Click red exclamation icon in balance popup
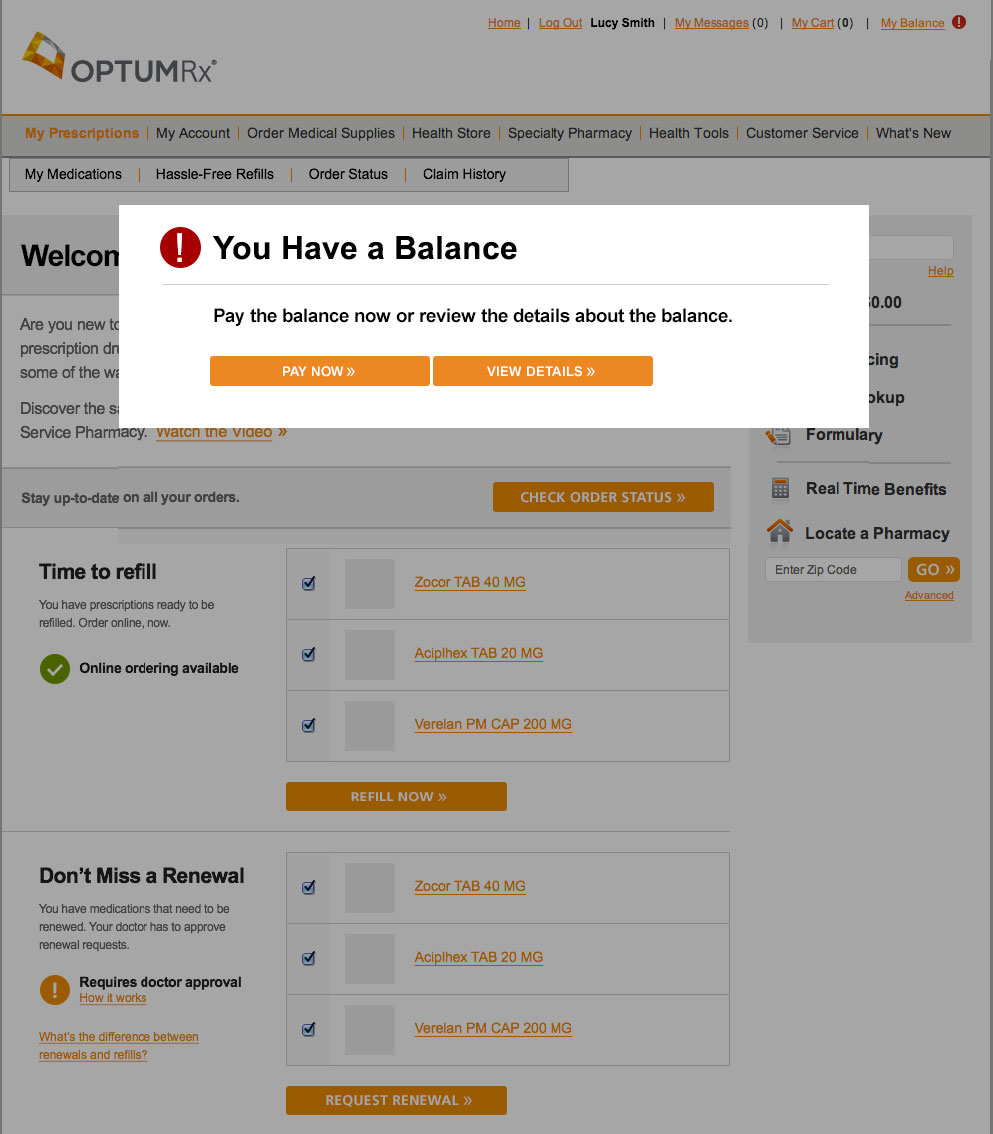This screenshot has width=993, height=1134. [181, 248]
